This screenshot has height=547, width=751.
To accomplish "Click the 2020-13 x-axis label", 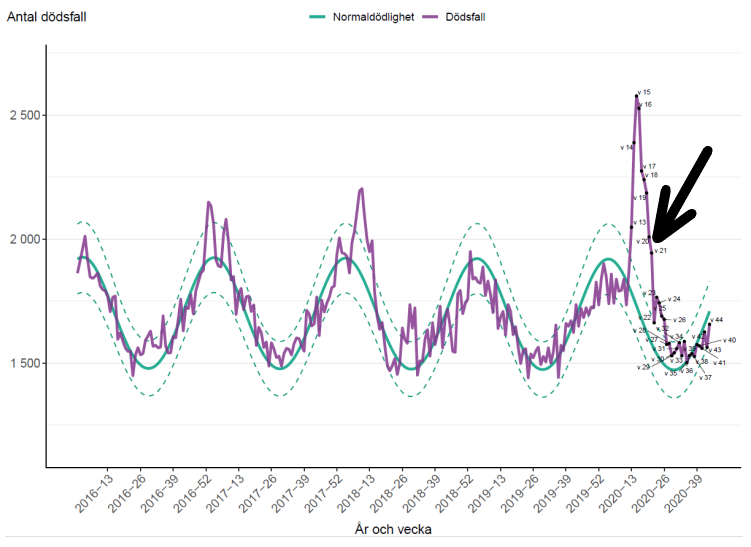I will coord(618,493).
